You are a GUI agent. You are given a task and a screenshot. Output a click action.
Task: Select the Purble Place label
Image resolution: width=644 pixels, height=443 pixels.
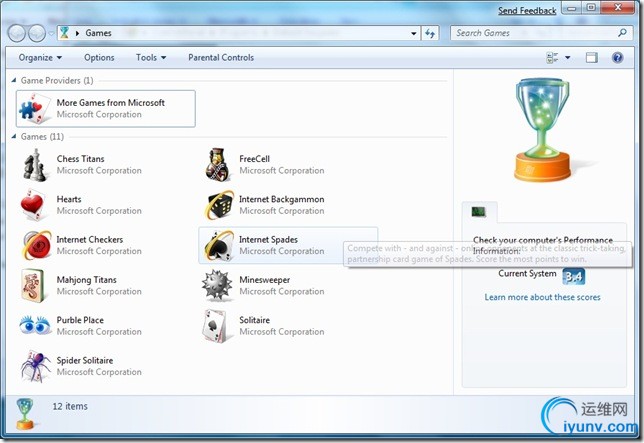click(x=80, y=320)
